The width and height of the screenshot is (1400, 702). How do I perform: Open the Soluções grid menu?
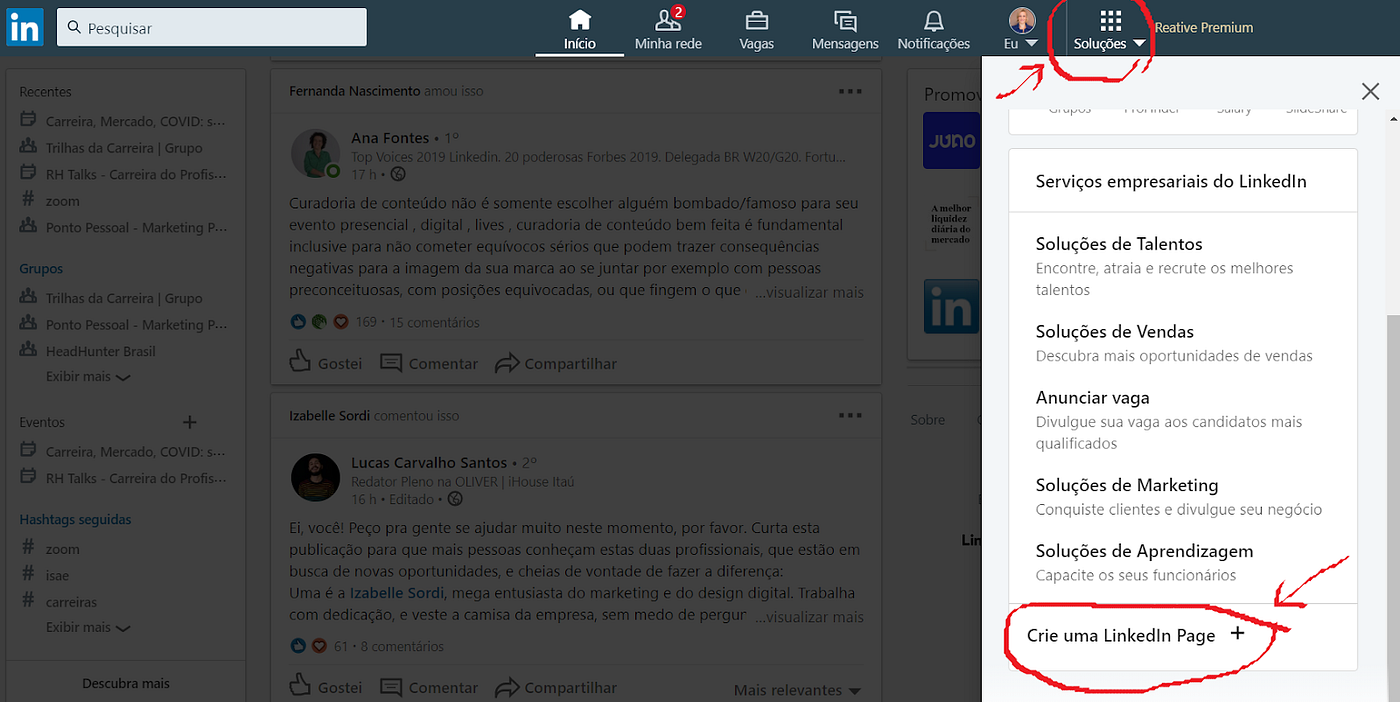coord(1110,29)
